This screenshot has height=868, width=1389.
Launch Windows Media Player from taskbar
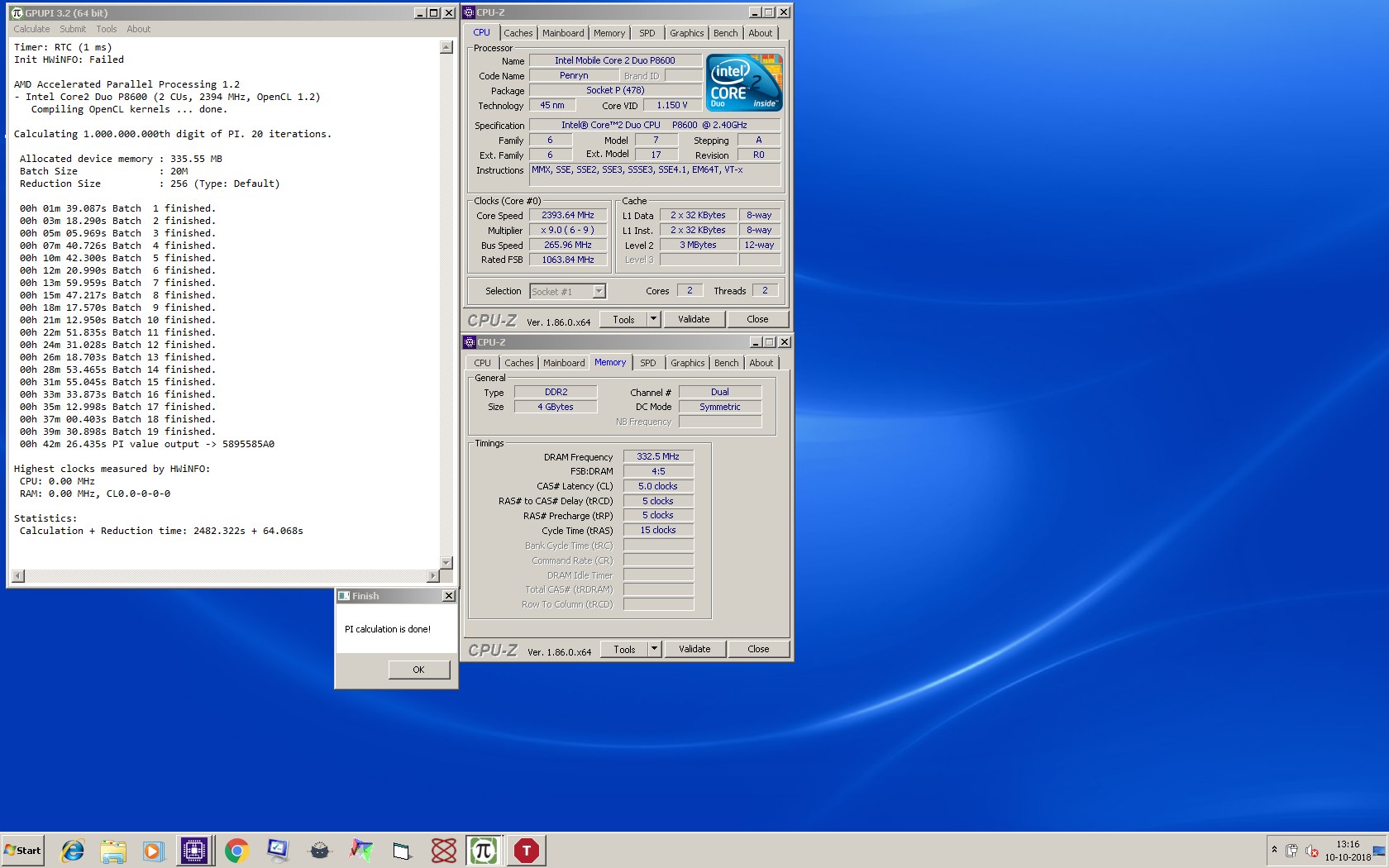point(153,851)
